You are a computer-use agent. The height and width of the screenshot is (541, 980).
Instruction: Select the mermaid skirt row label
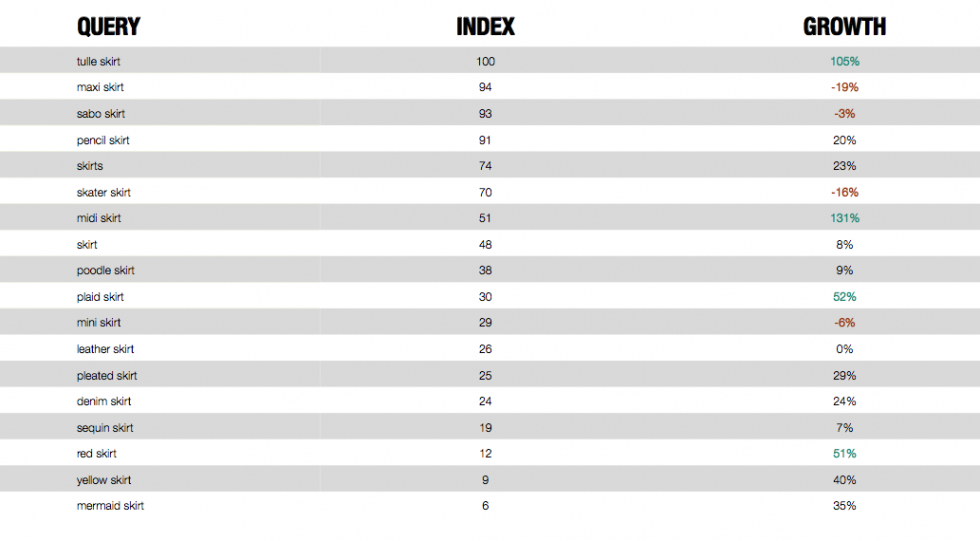(110, 506)
